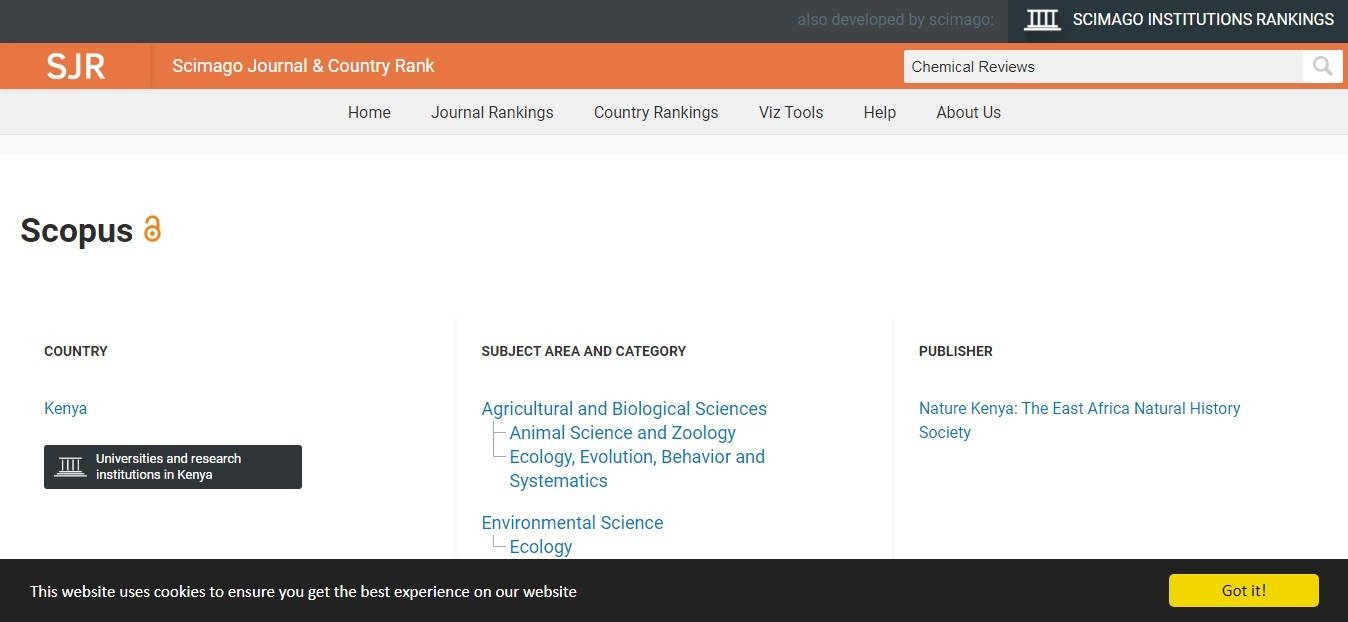
Task: Open Journal Rankings menu
Action: [x=492, y=112]
